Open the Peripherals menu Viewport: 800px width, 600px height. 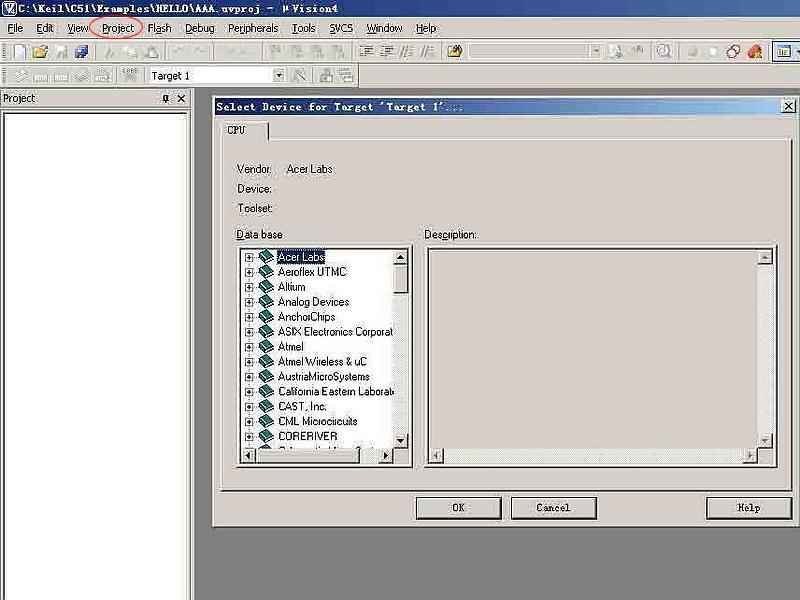[253, 28]
